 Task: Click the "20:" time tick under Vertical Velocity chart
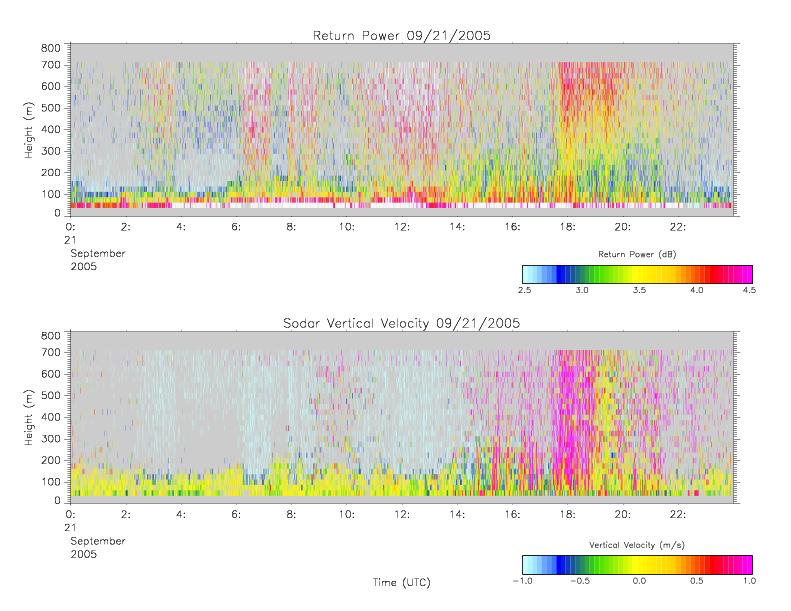click(x=623, y=515)
